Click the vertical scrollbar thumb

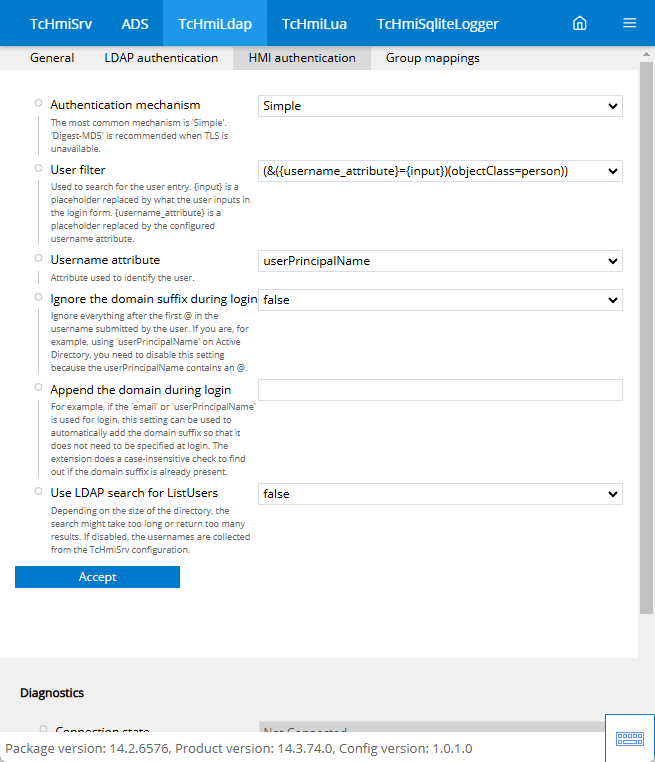point(646,338)
